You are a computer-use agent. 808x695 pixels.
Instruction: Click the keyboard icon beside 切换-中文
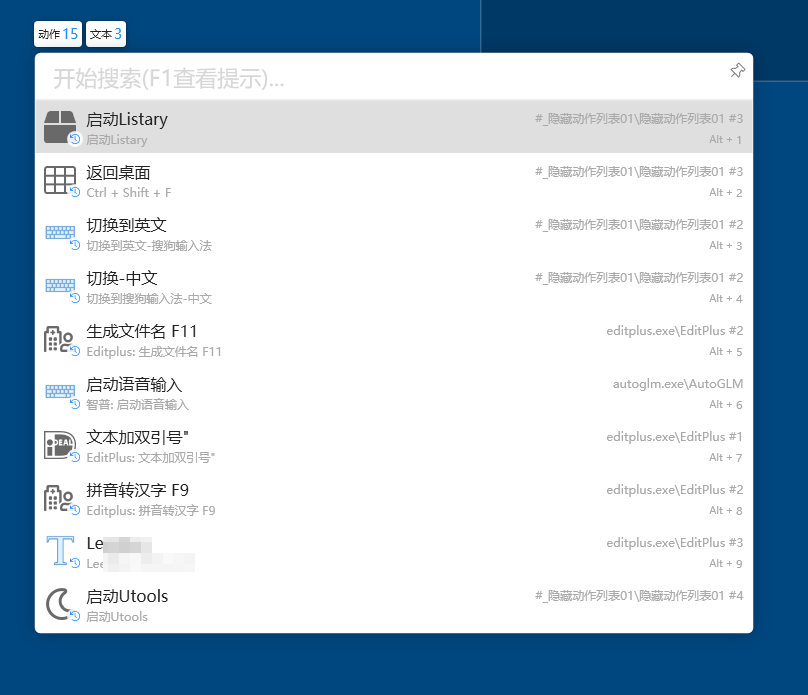60,286
